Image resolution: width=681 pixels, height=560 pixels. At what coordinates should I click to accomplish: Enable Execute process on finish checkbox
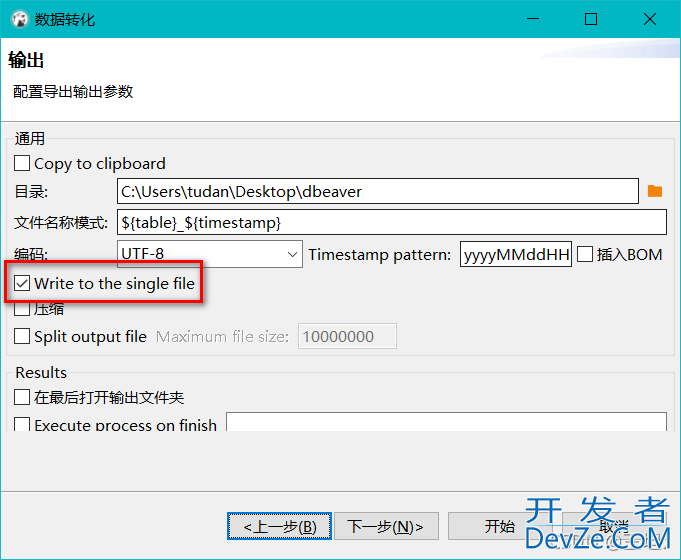(x=22, y=424)
